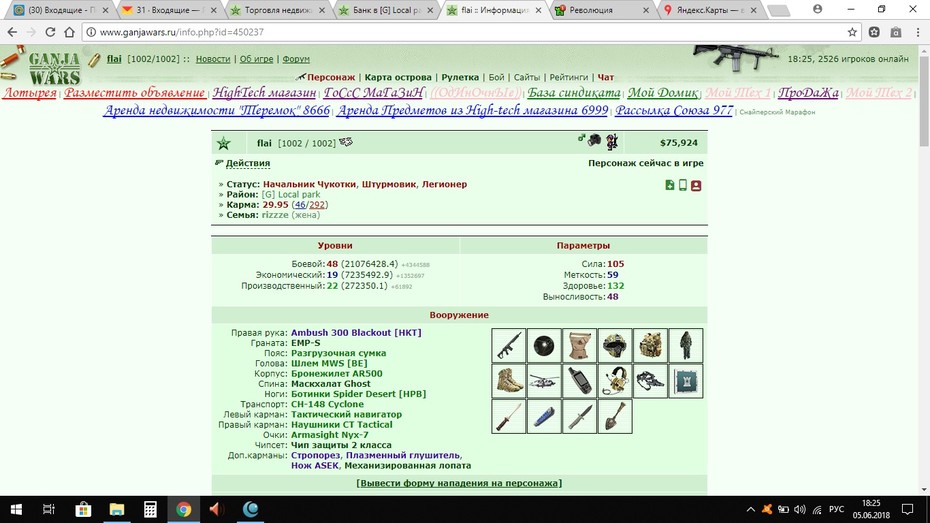Screen dimensions: 930x523
Task: Open the rizzze family member link
Action: coord(275,215)
